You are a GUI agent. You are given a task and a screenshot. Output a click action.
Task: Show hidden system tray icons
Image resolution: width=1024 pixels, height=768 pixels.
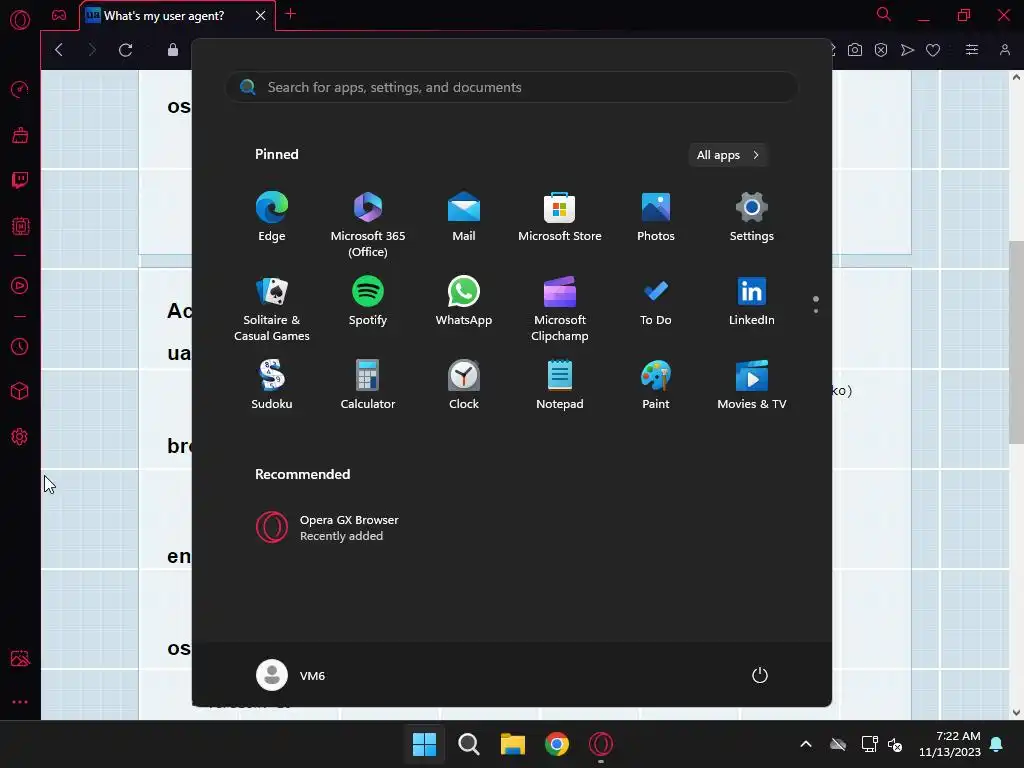(806, 744)
